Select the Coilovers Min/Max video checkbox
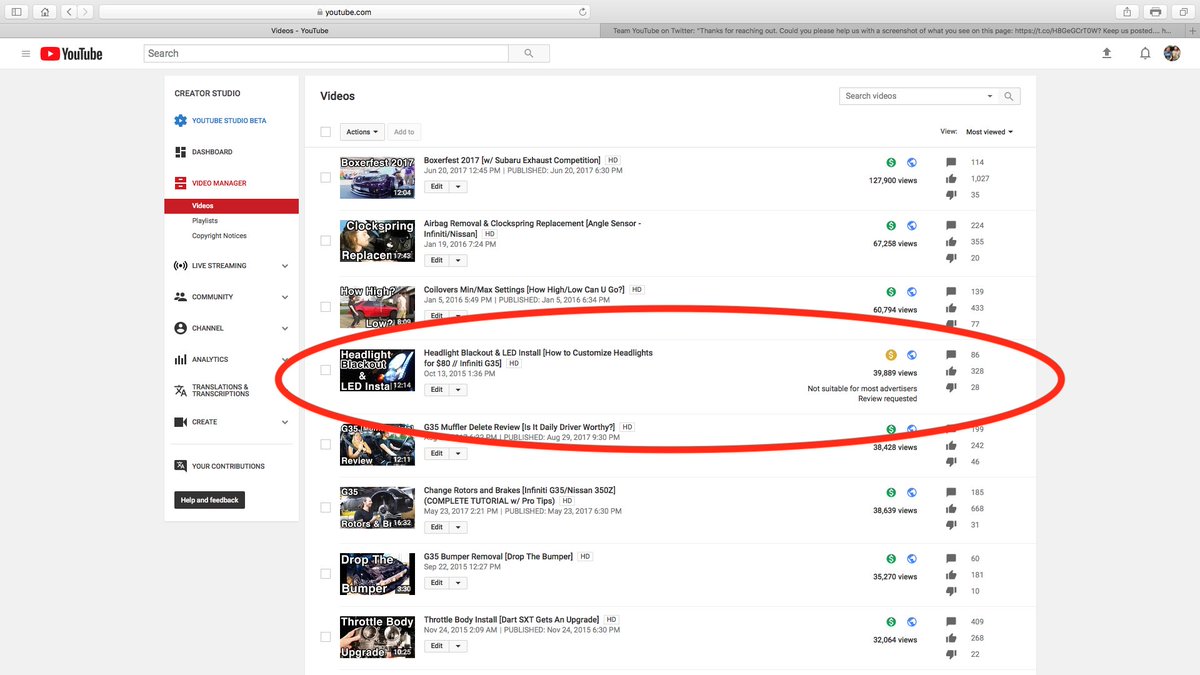 pyautogui.click(x=325, y=305)
